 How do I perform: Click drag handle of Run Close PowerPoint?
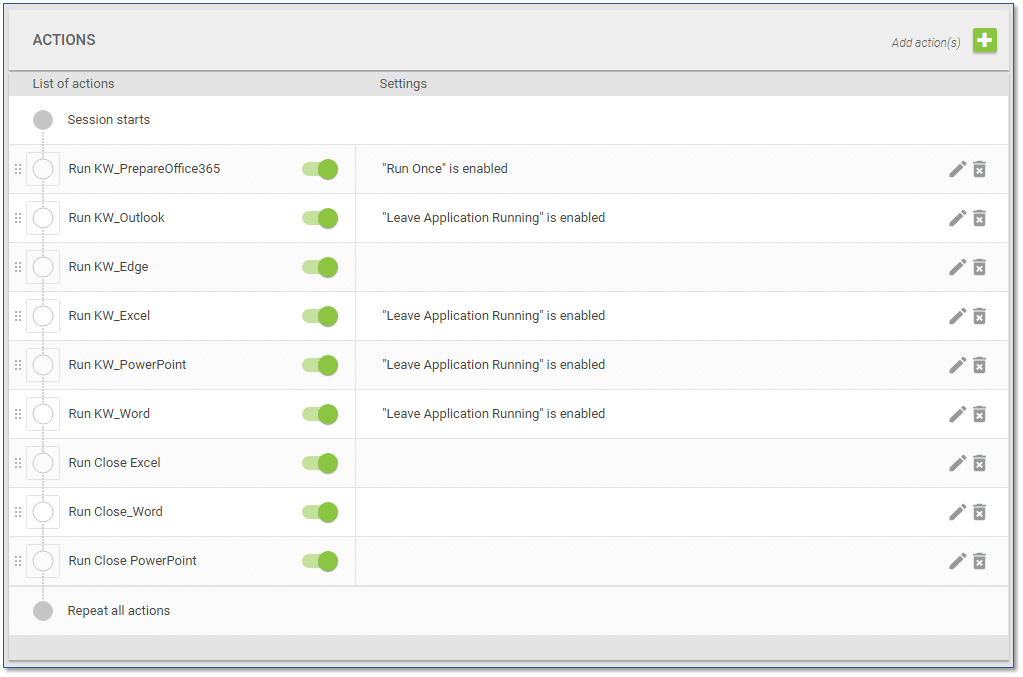click(18, 560)
